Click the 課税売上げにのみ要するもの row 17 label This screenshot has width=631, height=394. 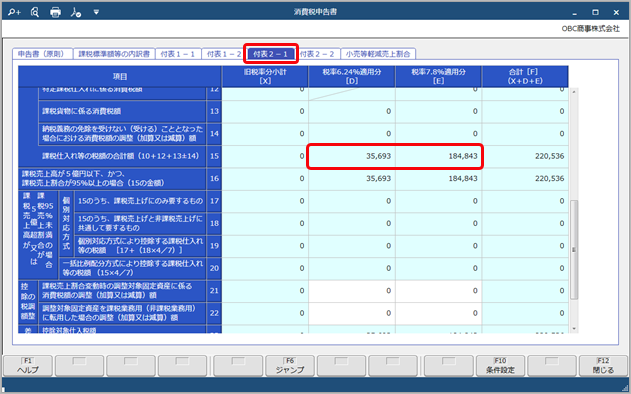(140, 201)
